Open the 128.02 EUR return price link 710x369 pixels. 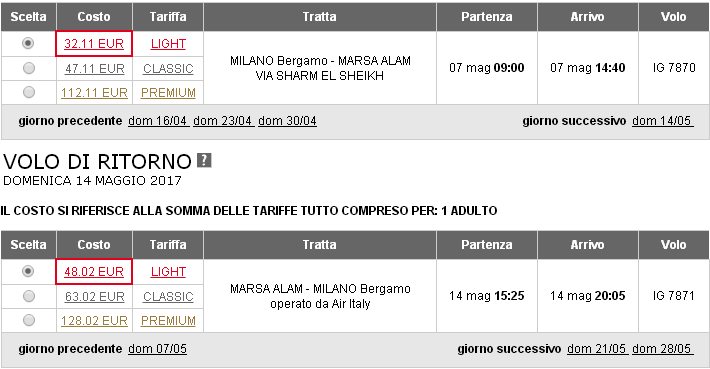[94, 321]
